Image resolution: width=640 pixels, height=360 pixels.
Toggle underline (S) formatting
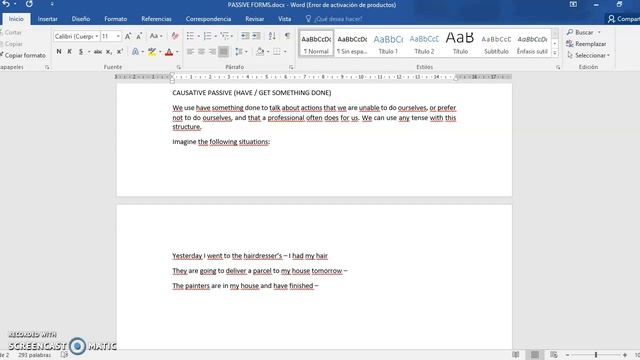tap(81, 52)
